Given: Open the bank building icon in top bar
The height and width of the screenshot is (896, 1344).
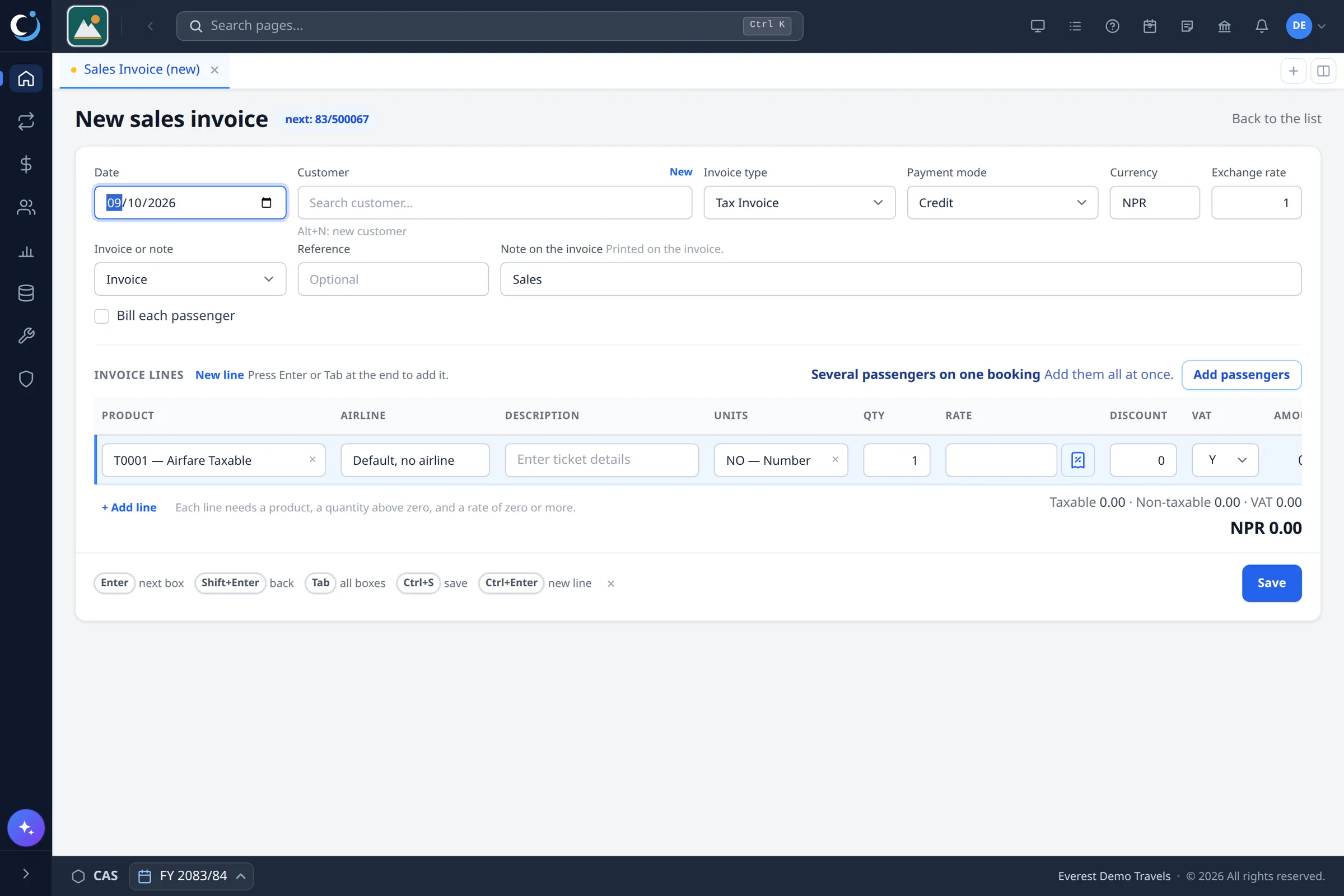Looking at the screenshot, I should point(1224,26).
